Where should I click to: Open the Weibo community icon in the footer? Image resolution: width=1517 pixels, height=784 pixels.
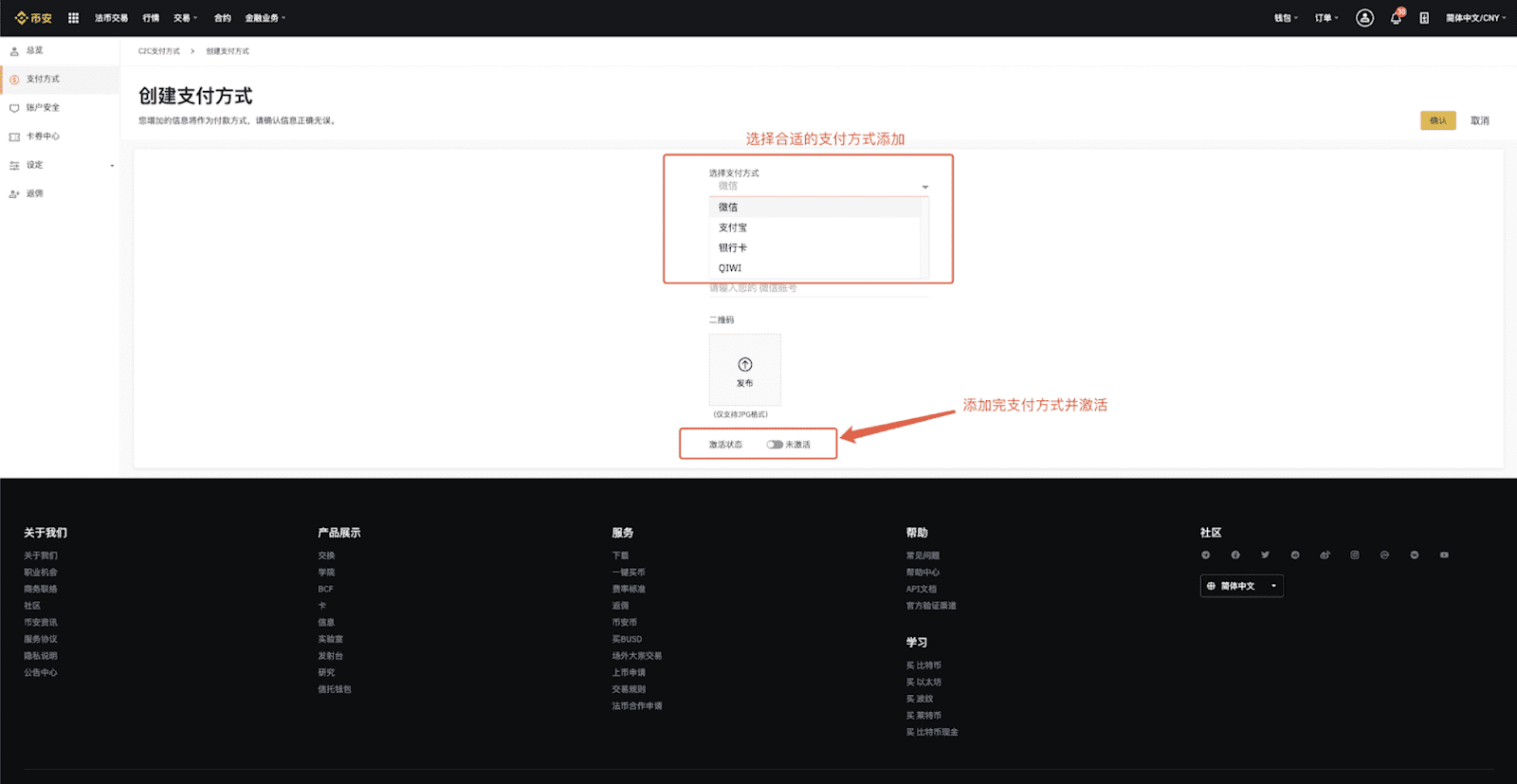[1325, 556]
